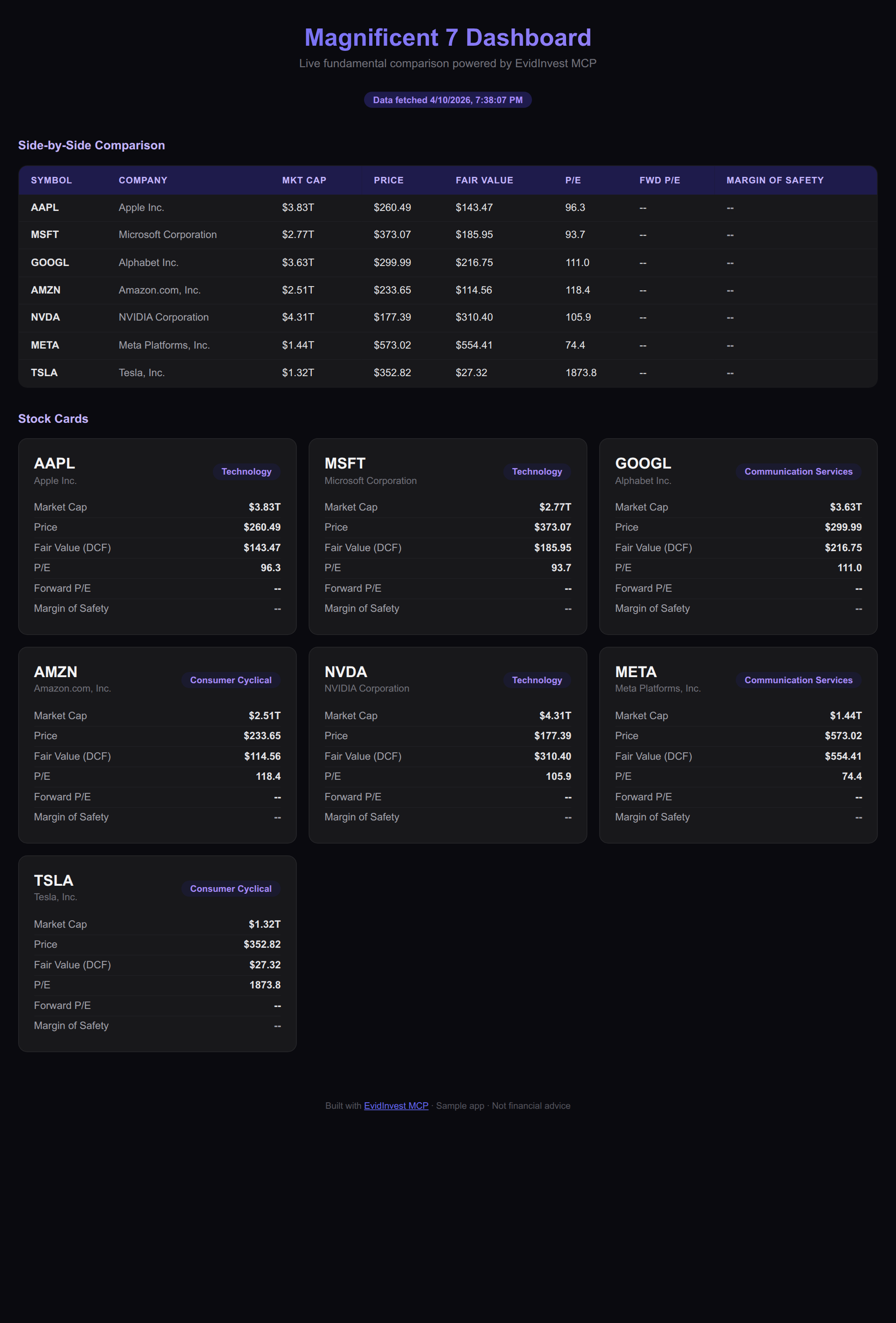Click the Magnificent 7 Dashboard title

coord(448,38)
